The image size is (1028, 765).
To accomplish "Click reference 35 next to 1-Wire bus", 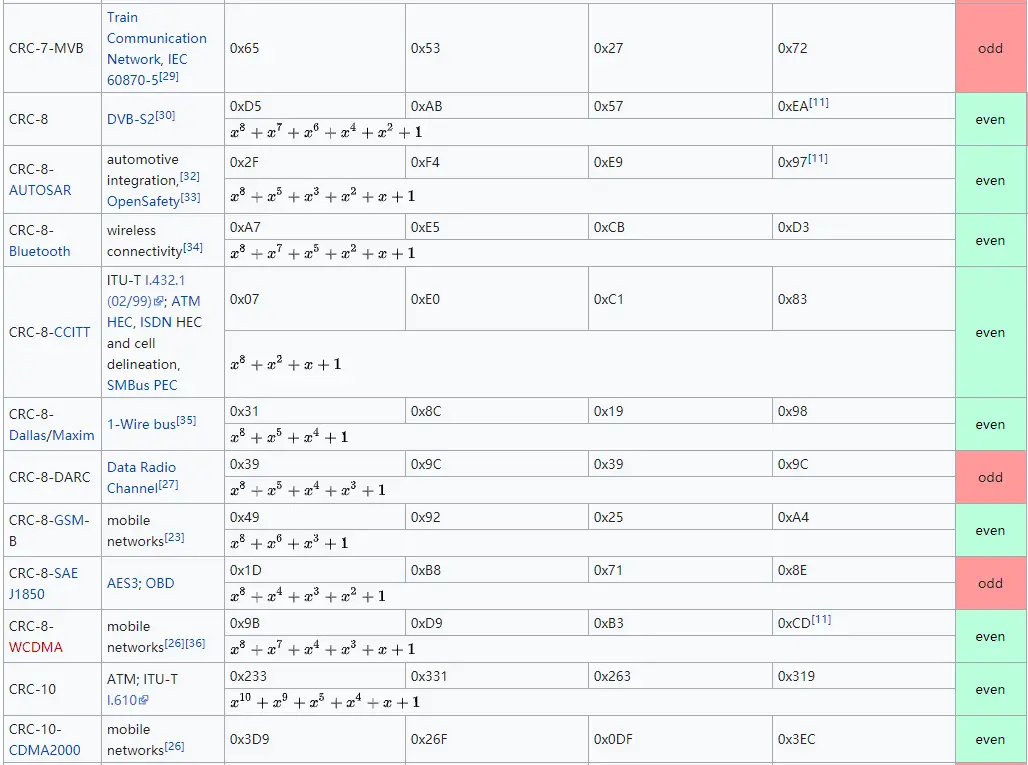I will 186,421.
